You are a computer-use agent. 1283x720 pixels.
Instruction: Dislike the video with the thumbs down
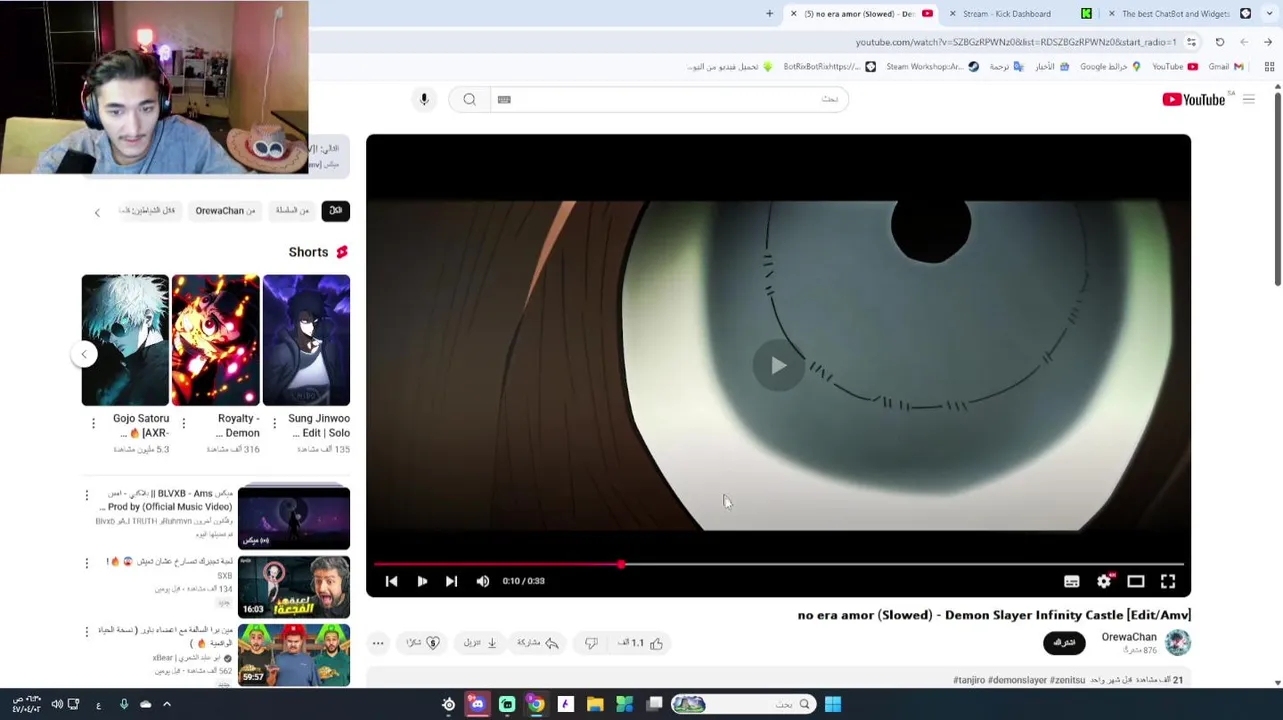pyautogui.click(x=591, y=643)
